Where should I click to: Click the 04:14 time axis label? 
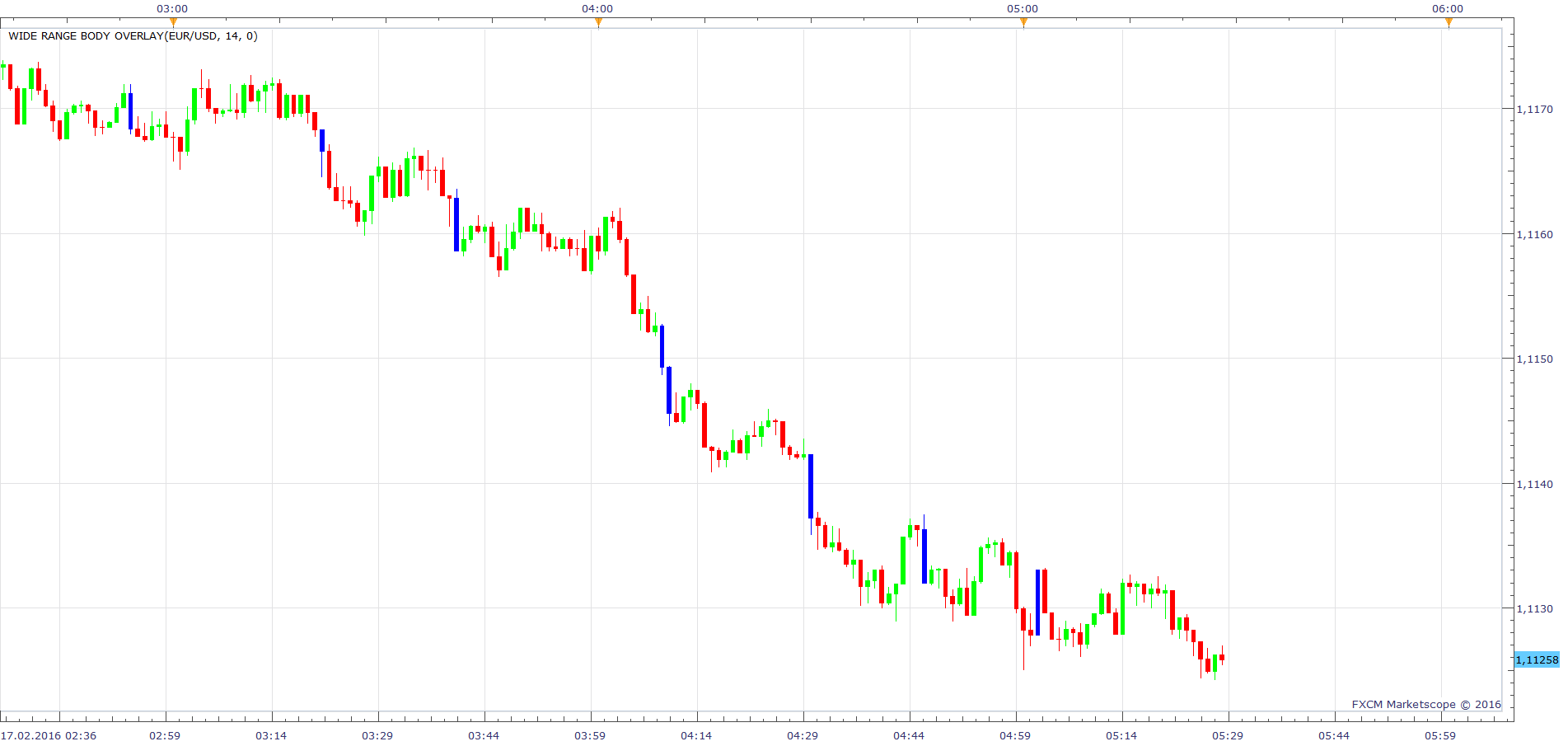point(696,735)
